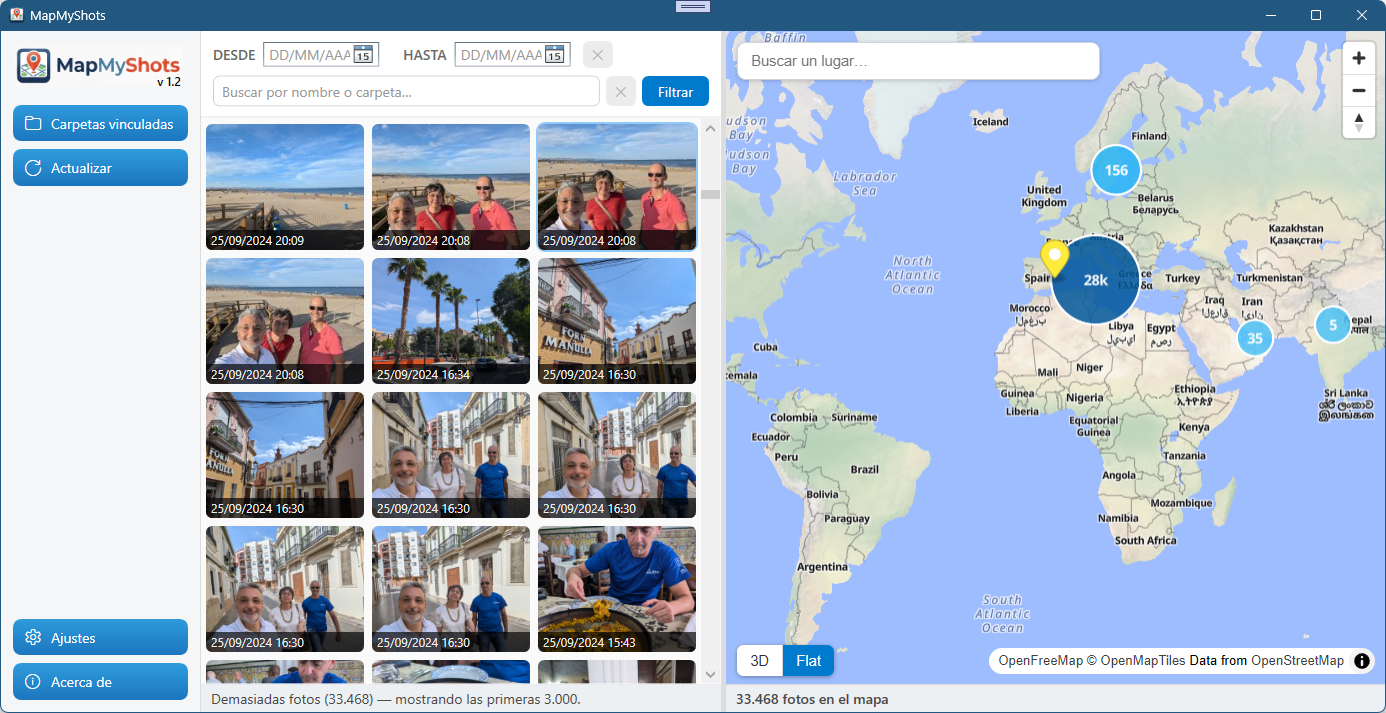
Task: Click the MapMyShots title bar app icon
Action: (17, 15)
